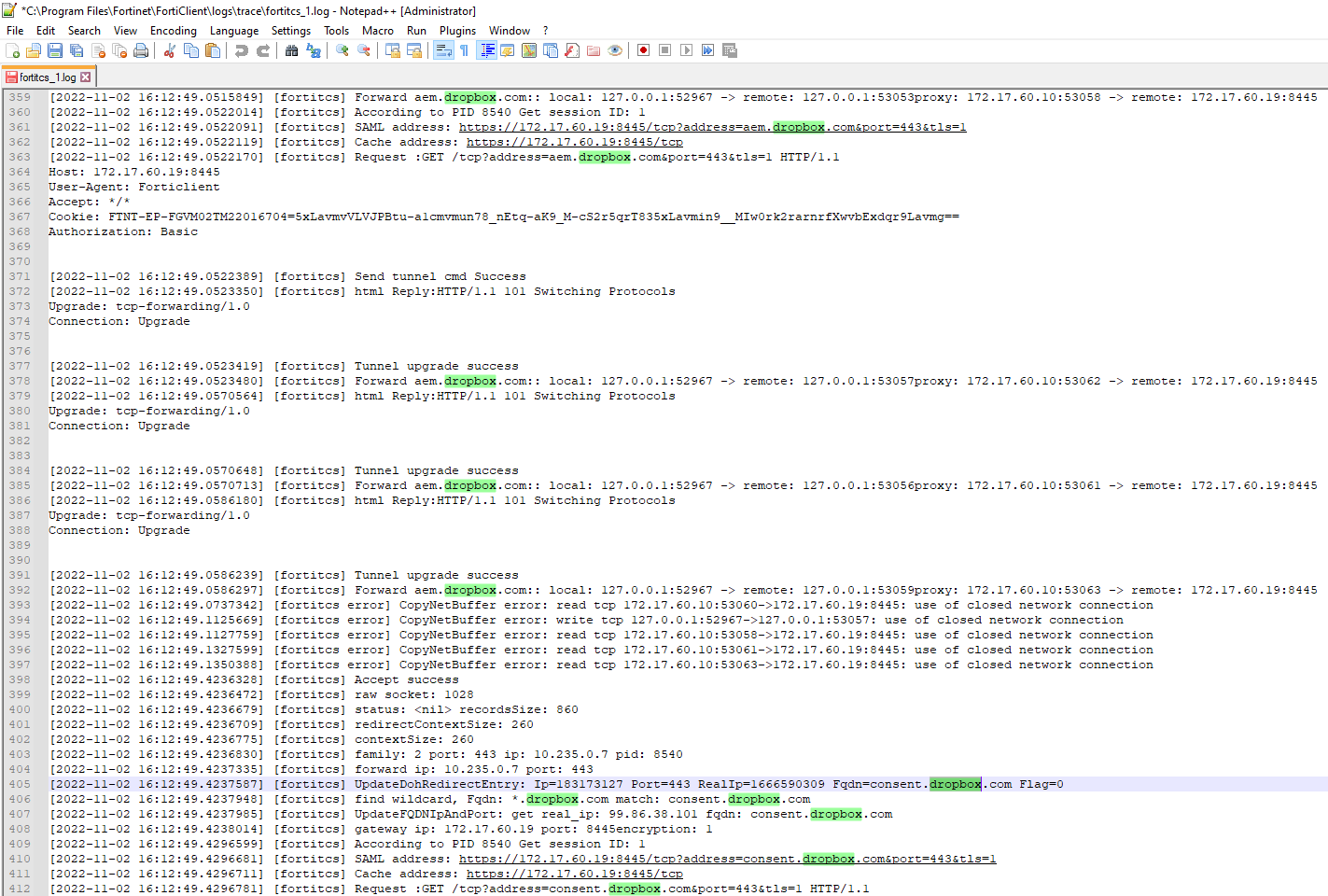Screen dimensions: 1328x896
Task: Show the Document Map panel icon
Action: 529,50
